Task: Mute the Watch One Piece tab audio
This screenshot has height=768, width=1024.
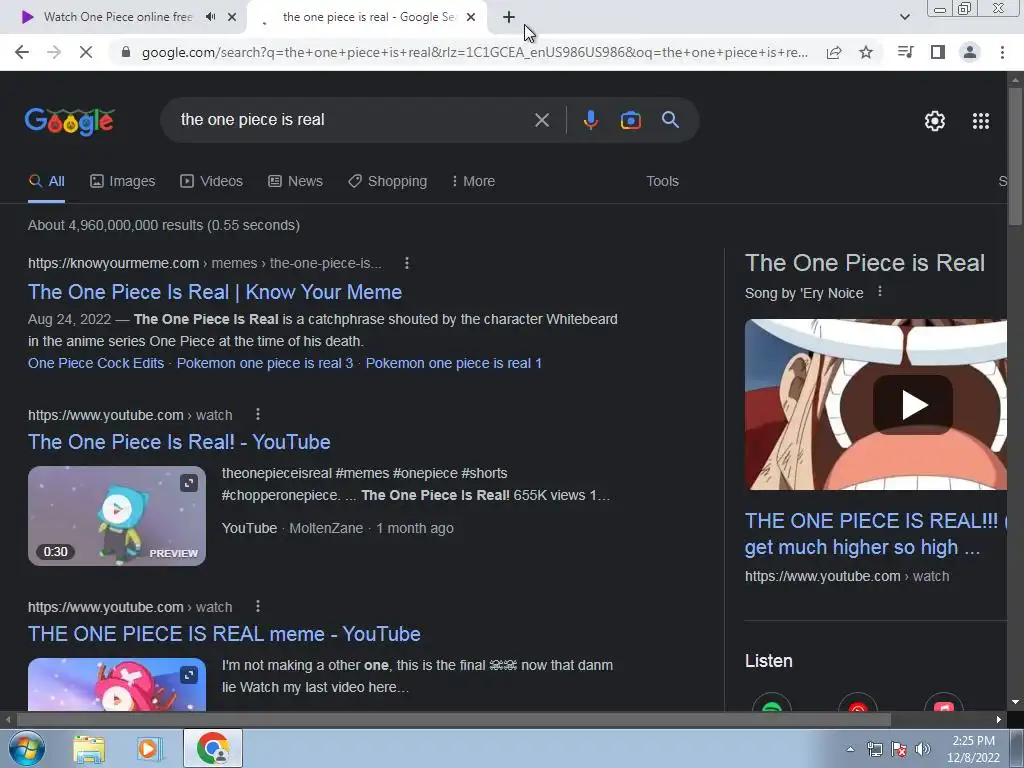Action: (x=210, y=17)
